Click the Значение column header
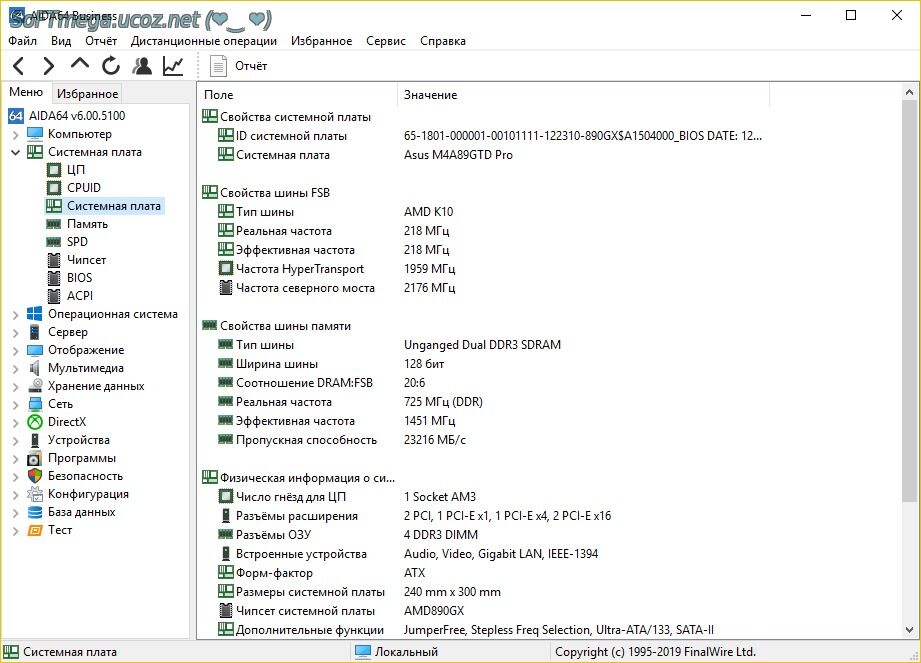921x663 pixels. (x=430, y=95)
